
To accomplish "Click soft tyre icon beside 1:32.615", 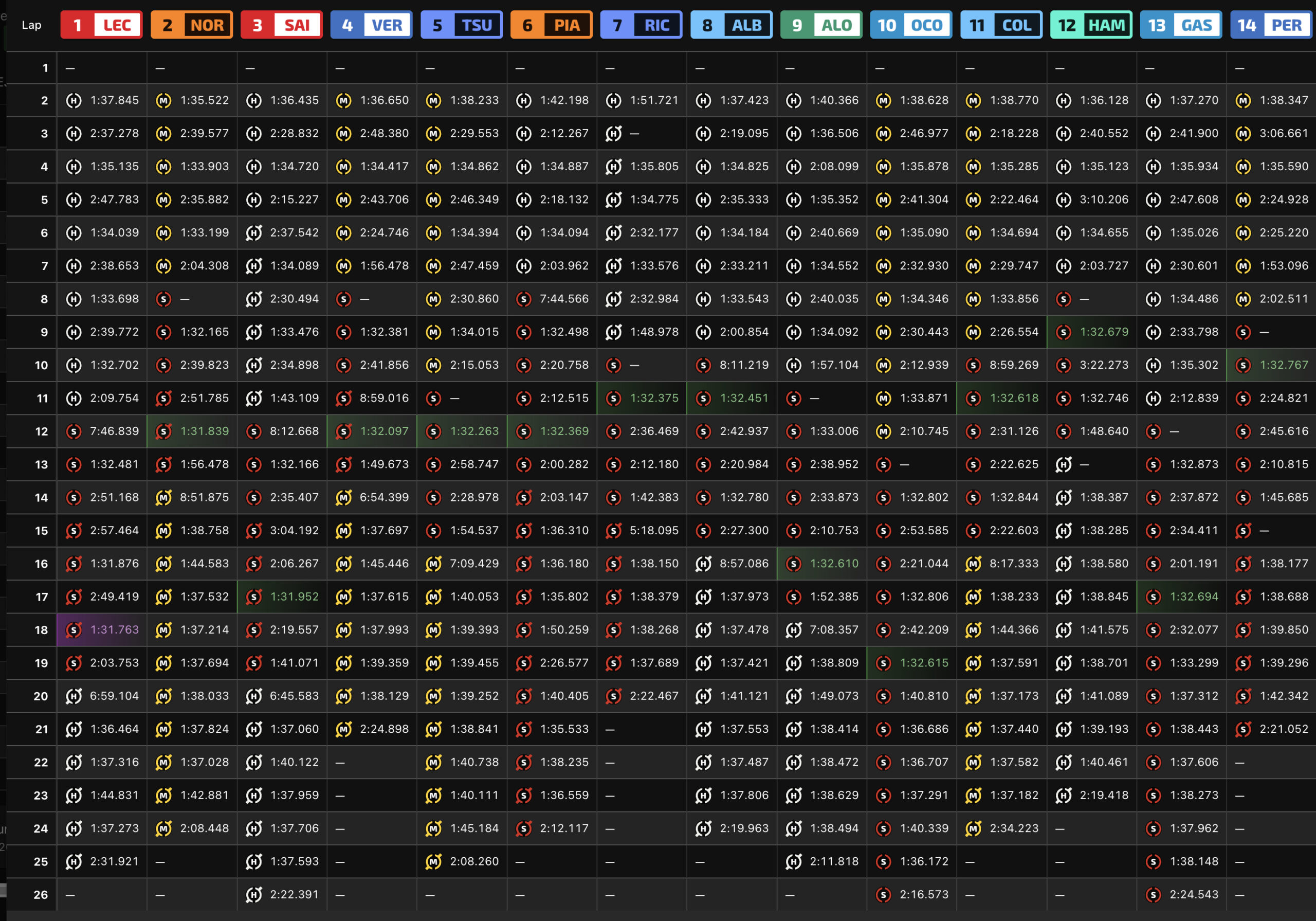I will pos(884,663).
